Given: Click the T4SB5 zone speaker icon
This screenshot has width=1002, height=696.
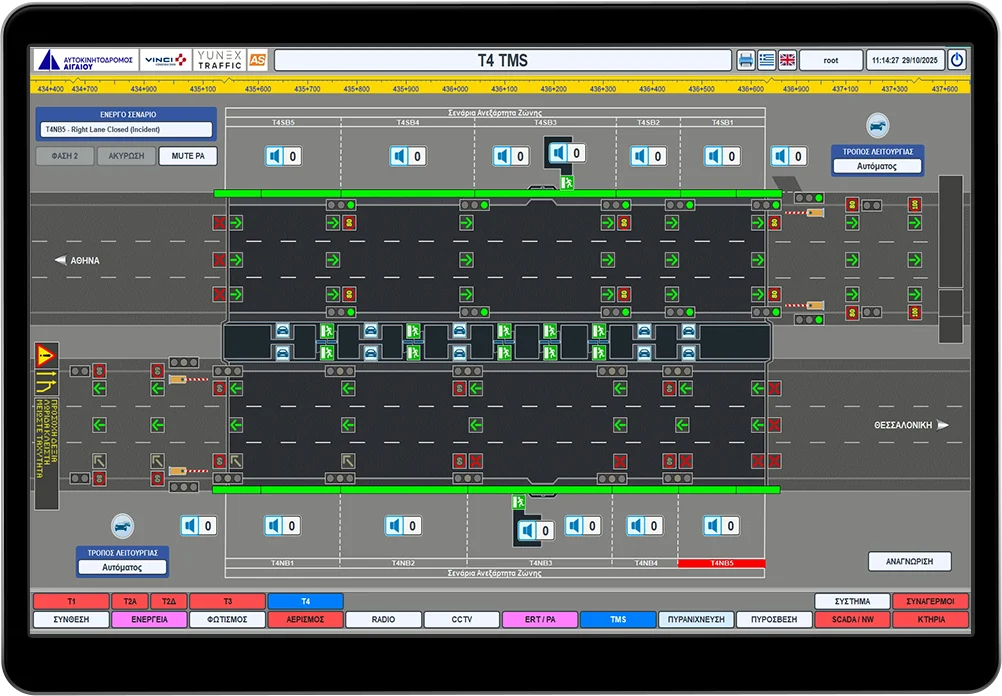Looking at the screenshot, I should click(x=274, y=156).
